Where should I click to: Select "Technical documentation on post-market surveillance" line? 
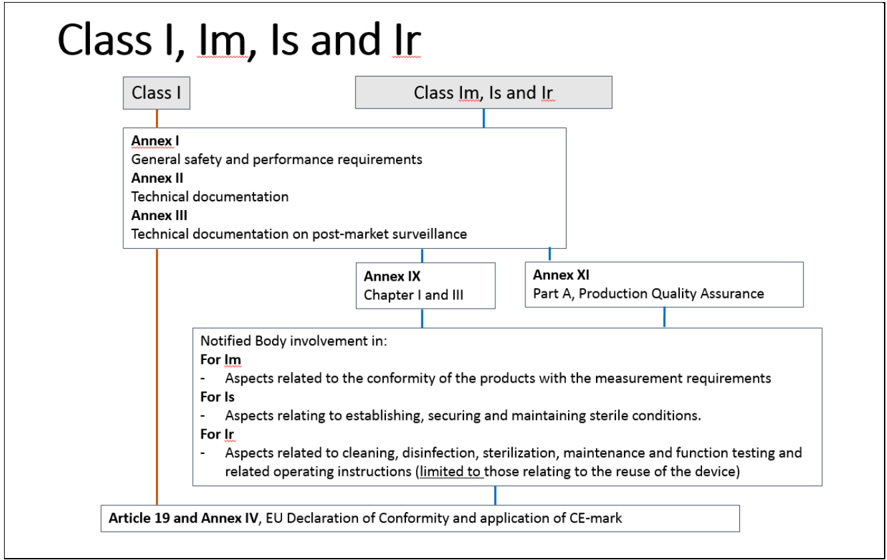coord(298,234)
